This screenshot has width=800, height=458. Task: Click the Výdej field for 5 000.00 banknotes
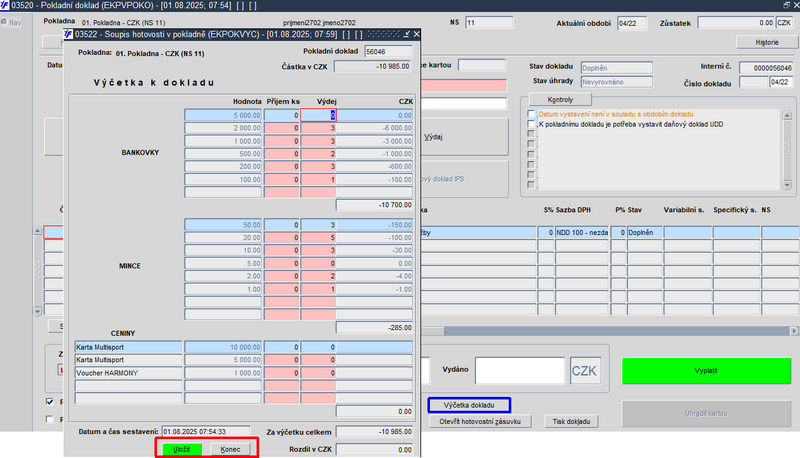318,115
